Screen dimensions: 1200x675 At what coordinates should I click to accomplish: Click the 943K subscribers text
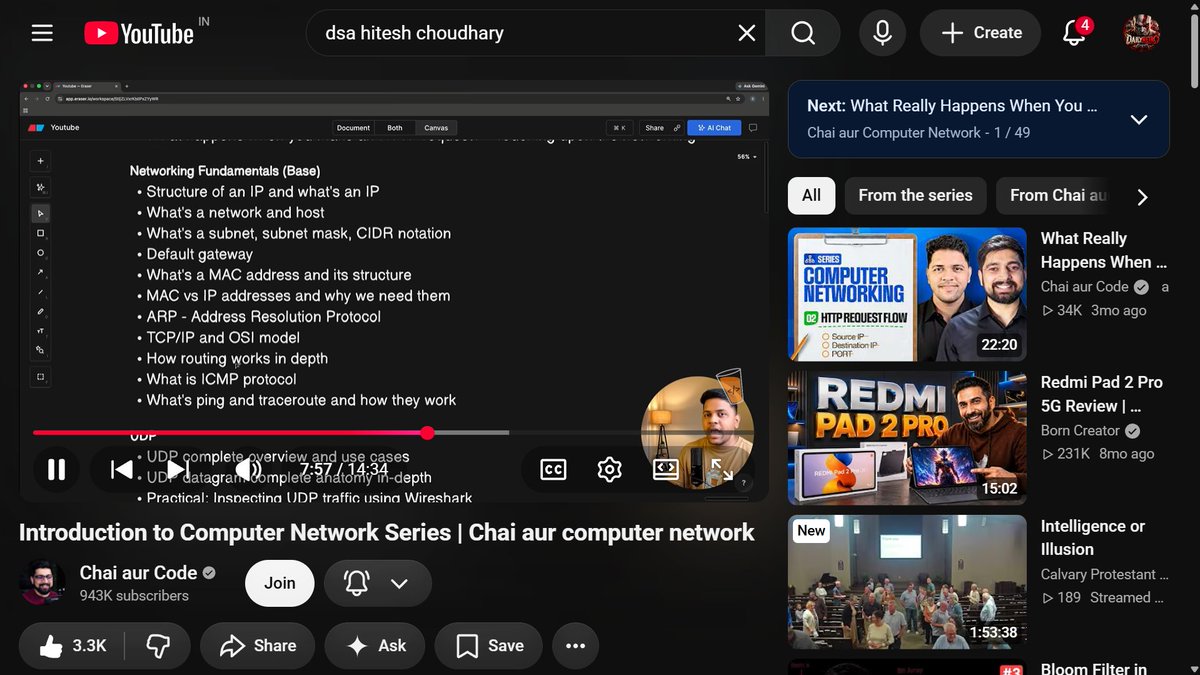click(134, 595)
